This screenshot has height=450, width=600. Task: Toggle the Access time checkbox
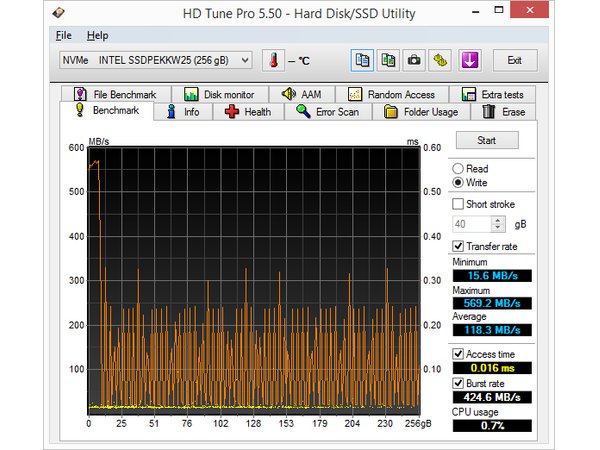pos(458,354)
